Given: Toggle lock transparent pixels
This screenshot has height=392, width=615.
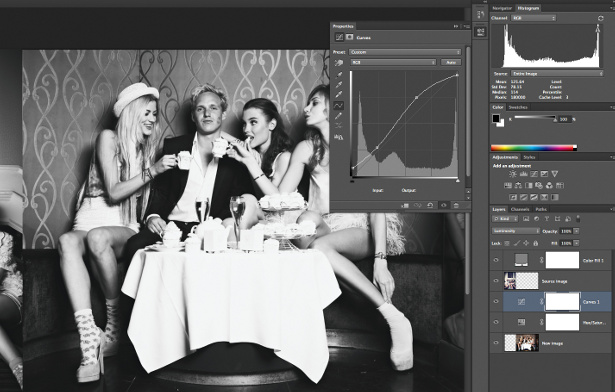Looking at the screenshot, I should tap(507, 243).
